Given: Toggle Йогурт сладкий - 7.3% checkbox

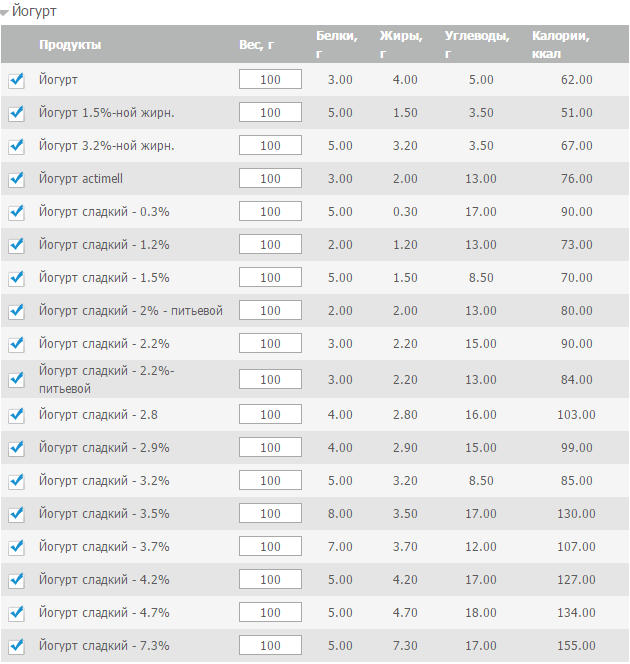Looking at the screenshot, I should [x=16, y=646].
